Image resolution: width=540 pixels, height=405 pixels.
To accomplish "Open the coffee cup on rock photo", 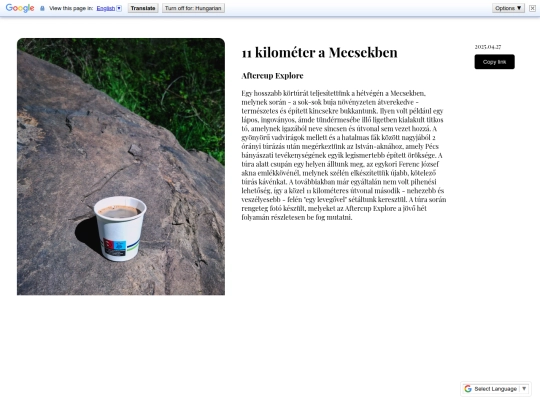I will pyautogui.click(x=121, y=166).
